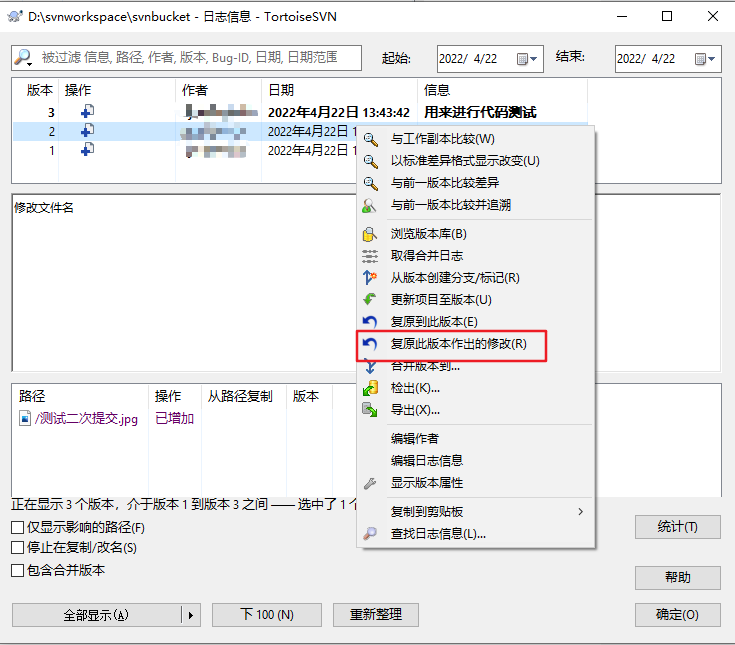The height and width of the screenshot is (645, 735).
Task: Check the 包含合并版本 option
Action: click(x=17, y=570)
